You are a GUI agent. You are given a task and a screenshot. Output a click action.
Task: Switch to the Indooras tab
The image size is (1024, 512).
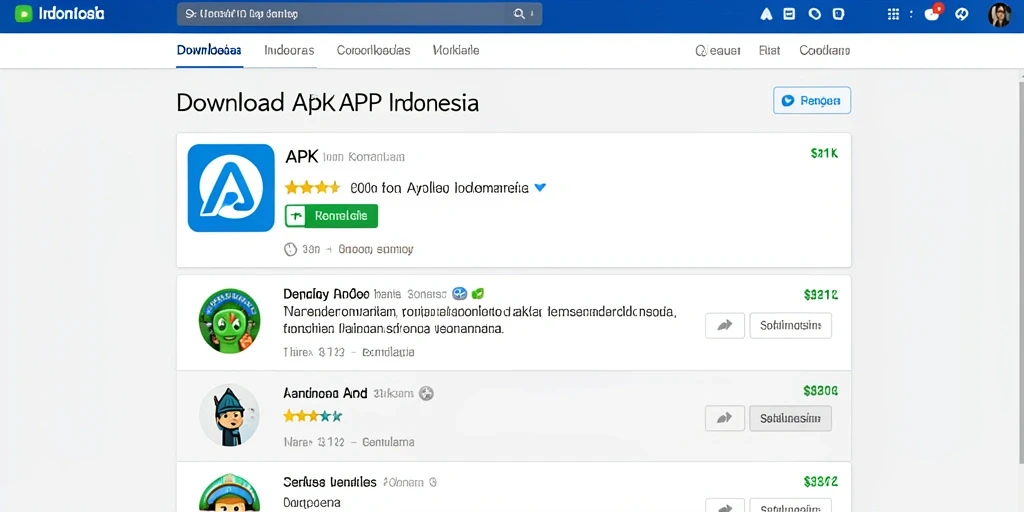289,50
